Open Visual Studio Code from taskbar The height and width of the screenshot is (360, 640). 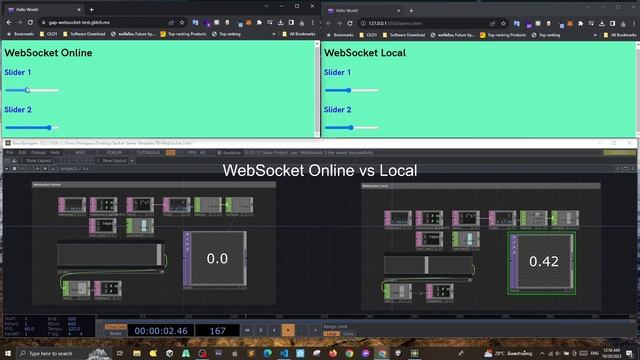point(284,353)
